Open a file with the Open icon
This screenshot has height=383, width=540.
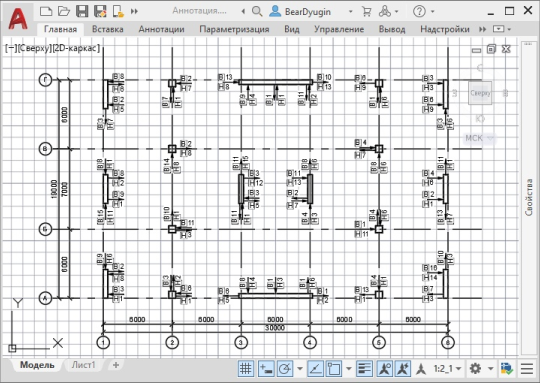[64, 11]
